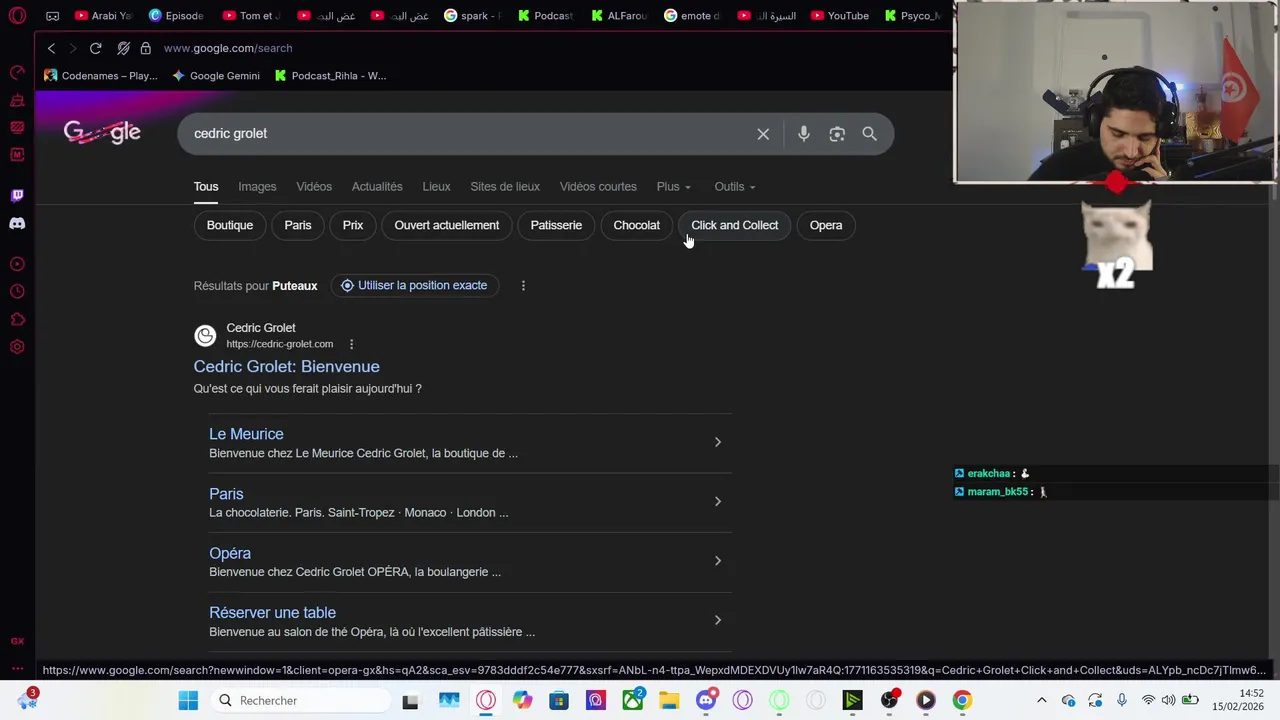
Task: Apply the Opera filter chip
Action: click(826, 226)
